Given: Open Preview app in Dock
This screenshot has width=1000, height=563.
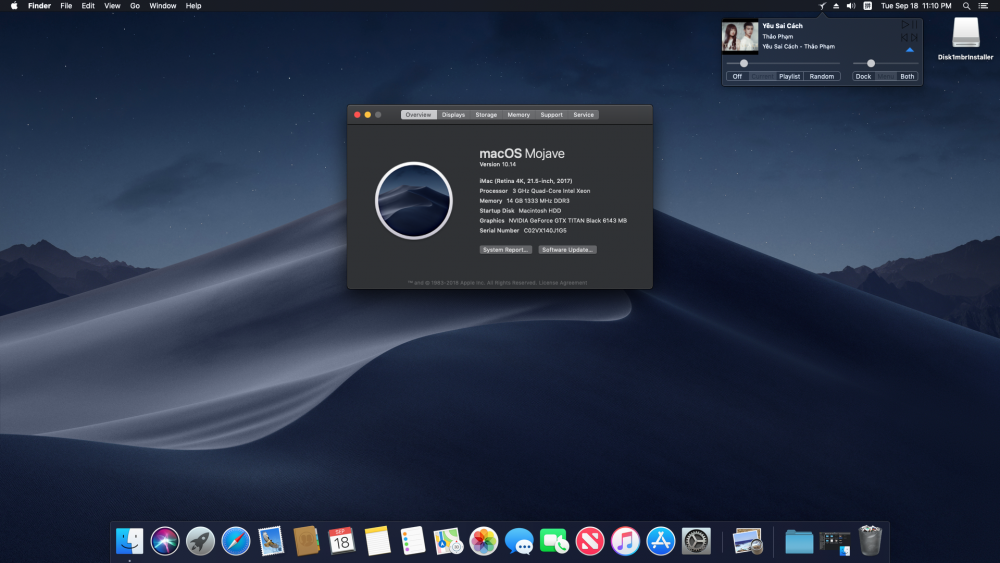Looking at the screenshot, I should click(x=747, y=541).
